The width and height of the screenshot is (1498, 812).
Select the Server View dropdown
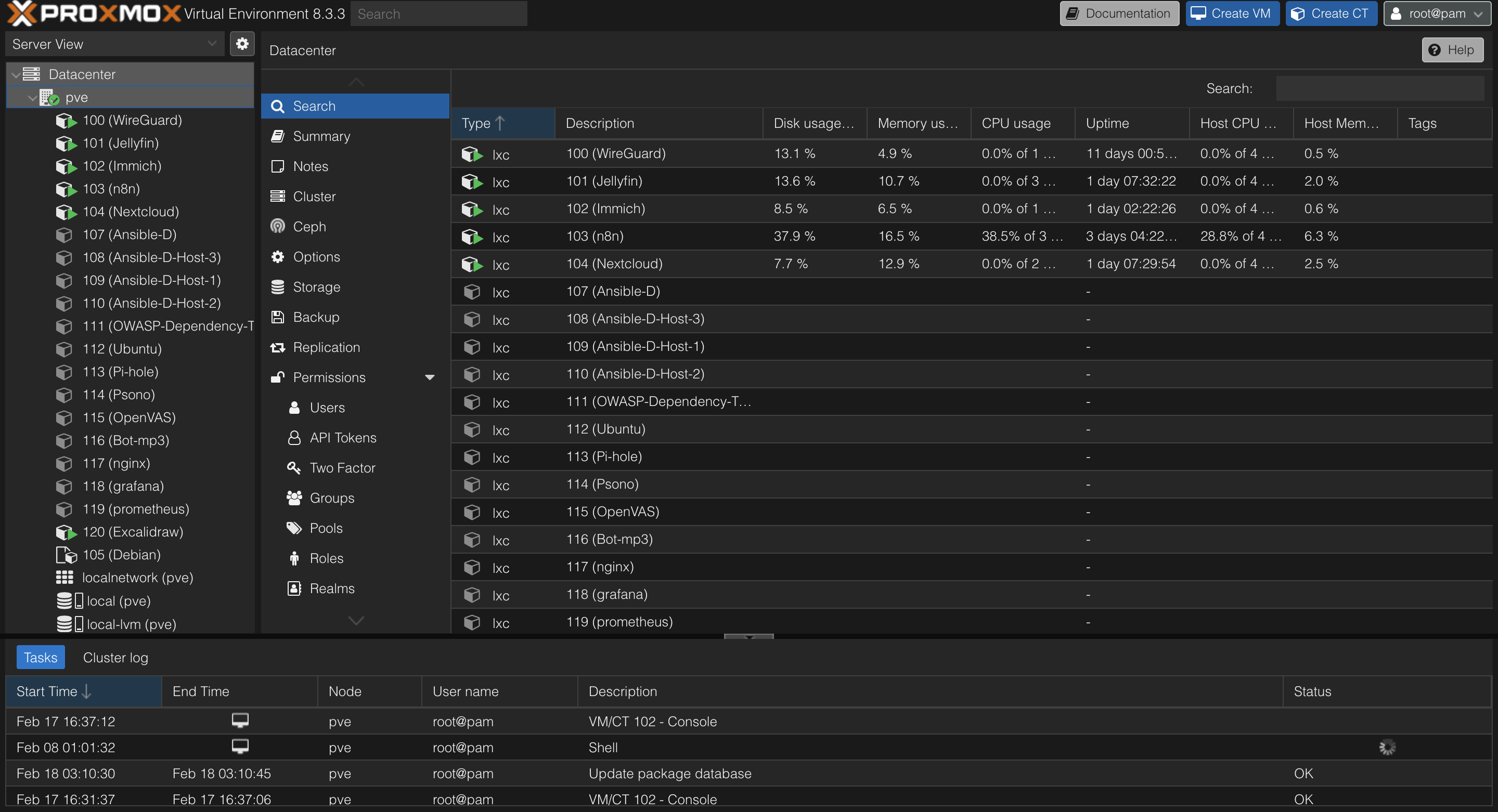point(113,44)
